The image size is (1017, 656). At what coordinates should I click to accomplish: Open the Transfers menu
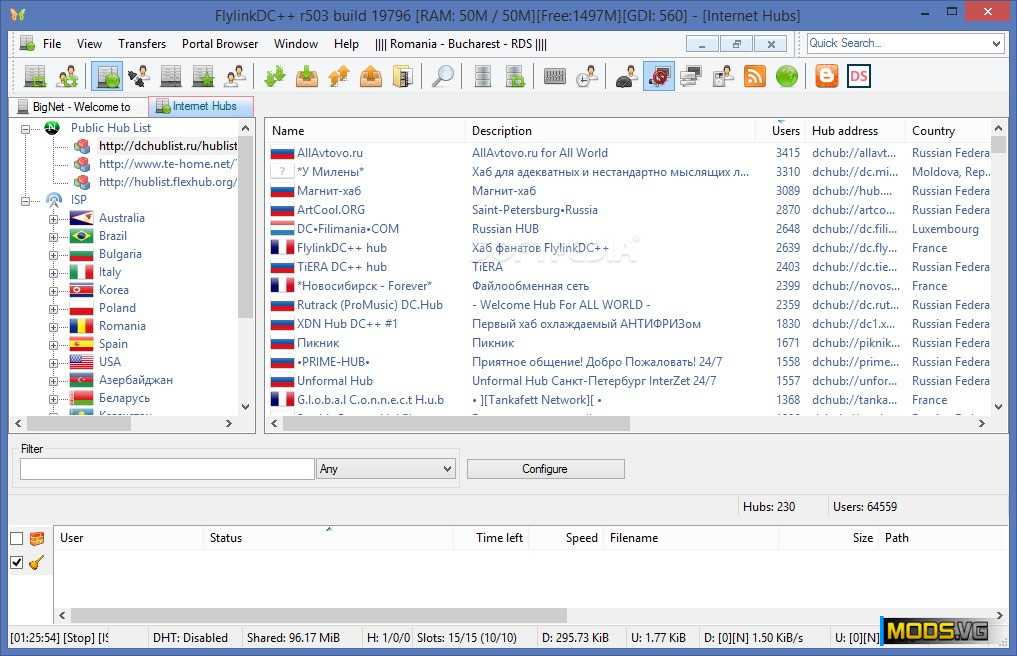142,44
